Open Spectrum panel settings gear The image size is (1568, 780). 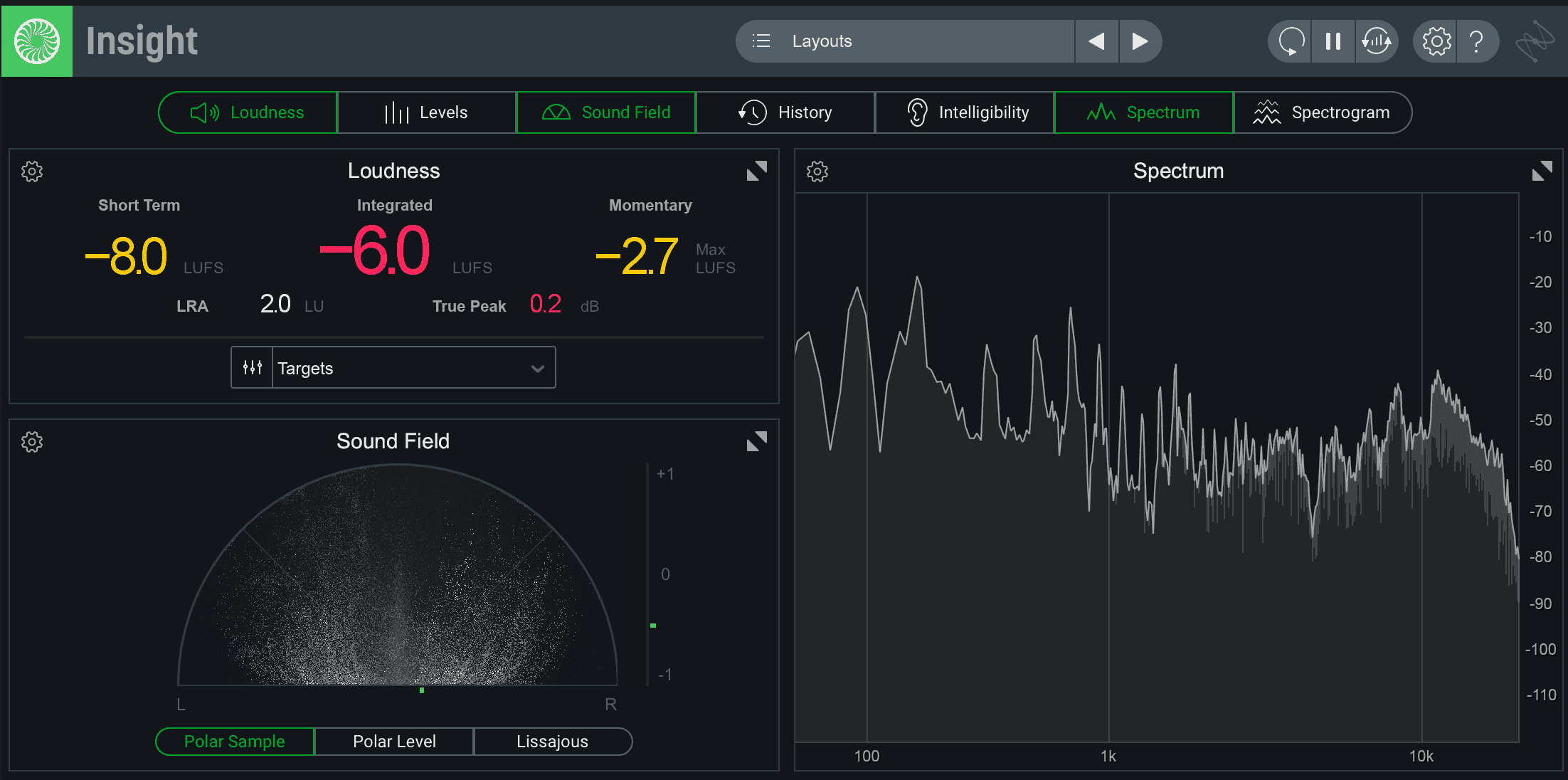click(x=817, y=172)
